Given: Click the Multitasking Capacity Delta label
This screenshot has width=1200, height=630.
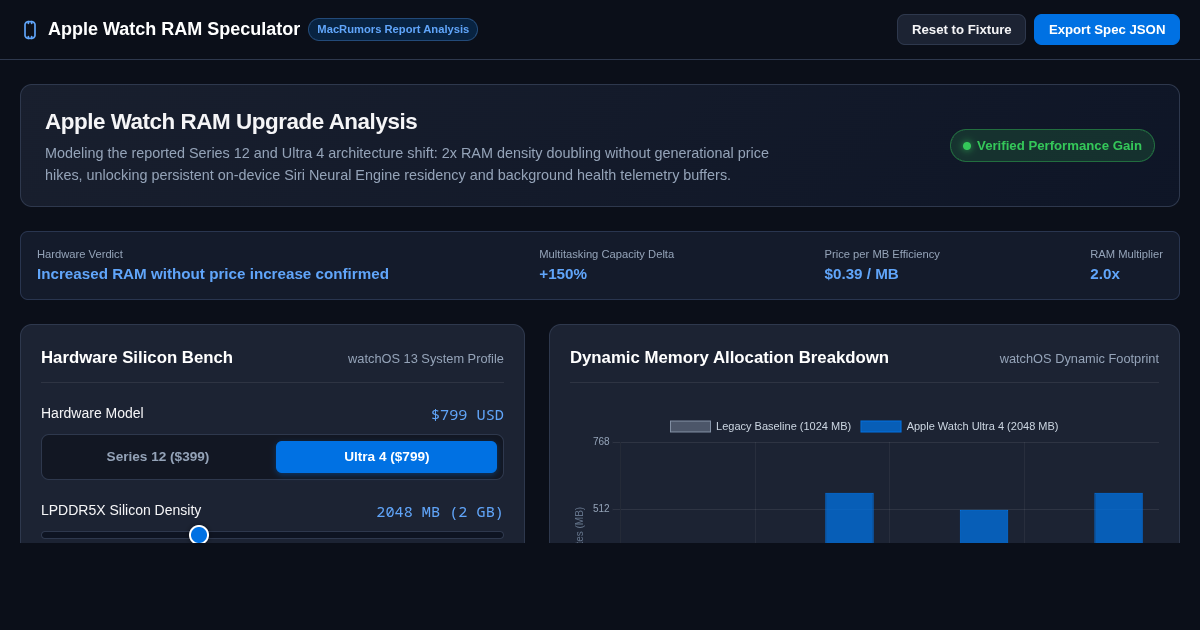Looking at the screenshot, I should pos(606,254).
